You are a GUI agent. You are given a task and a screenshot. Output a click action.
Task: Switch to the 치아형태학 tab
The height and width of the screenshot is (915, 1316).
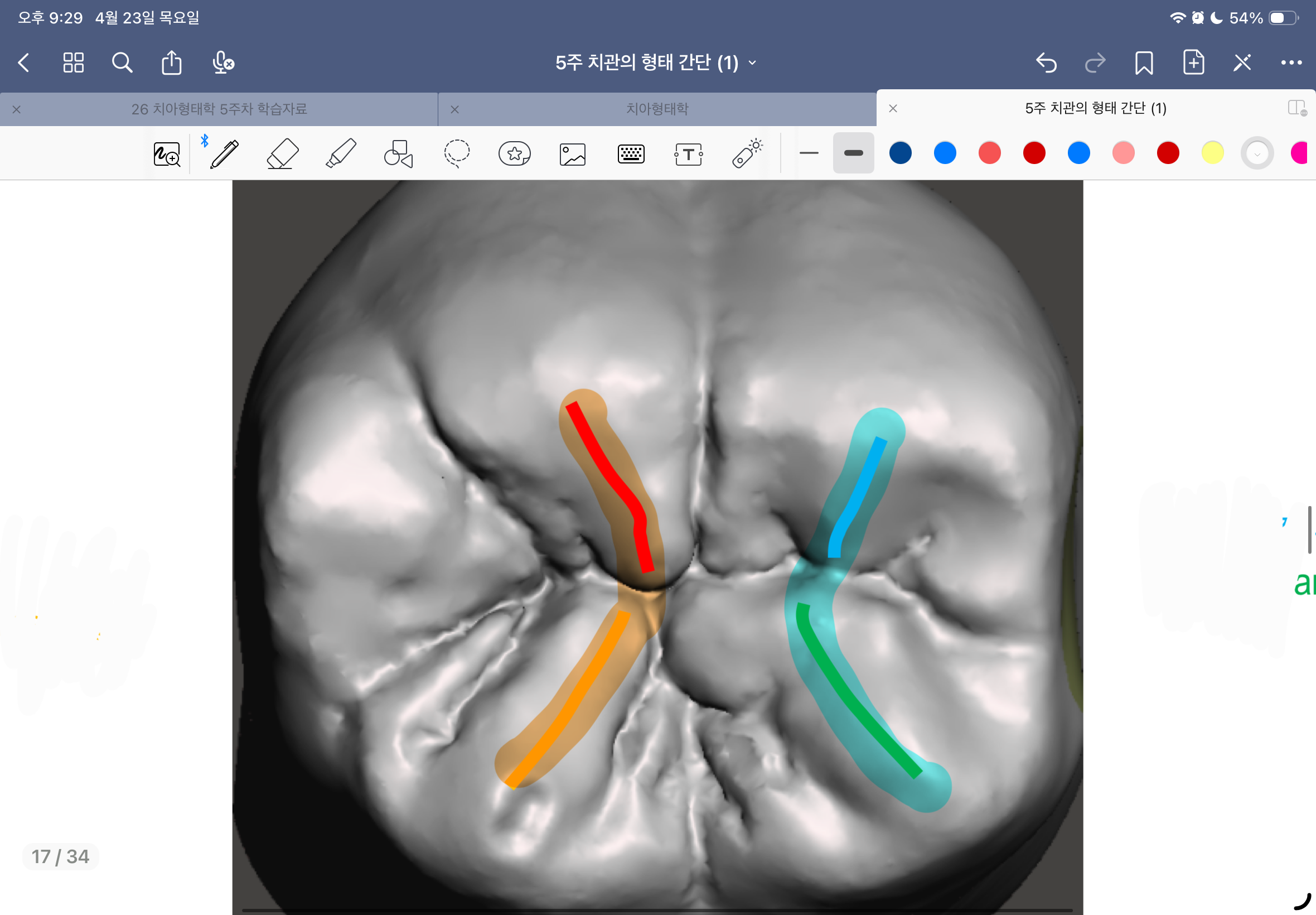coord(657,109)
